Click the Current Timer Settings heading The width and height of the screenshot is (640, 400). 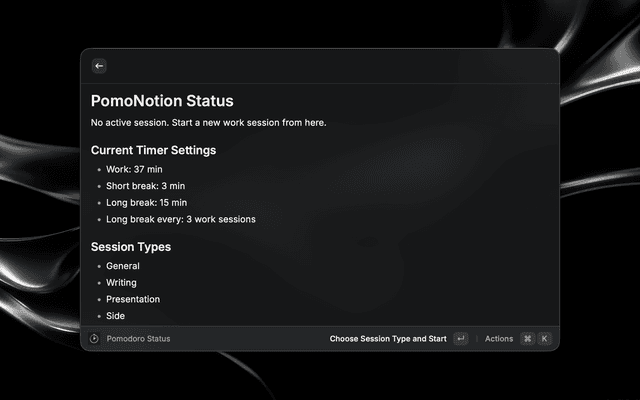[x=153, y=150]
